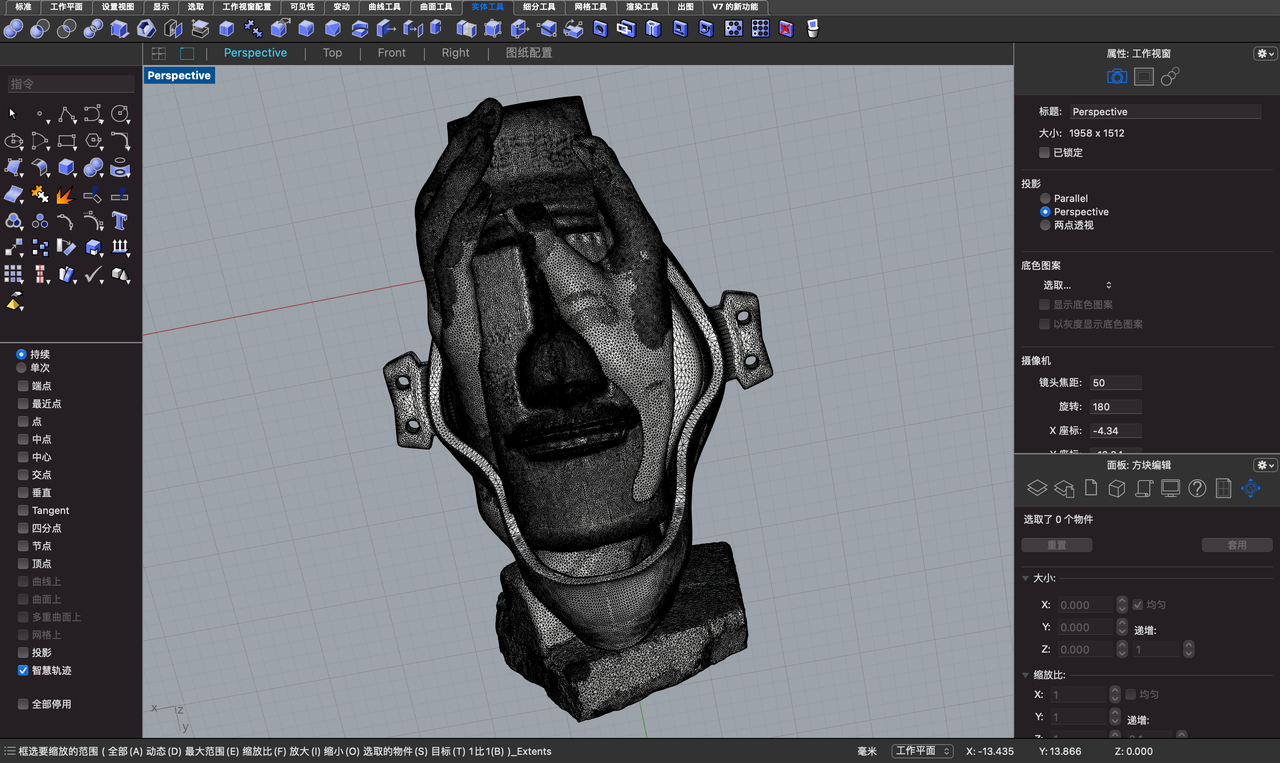Select the Polyline tool
The image size is (1280, 763).
tap(67, 114)
